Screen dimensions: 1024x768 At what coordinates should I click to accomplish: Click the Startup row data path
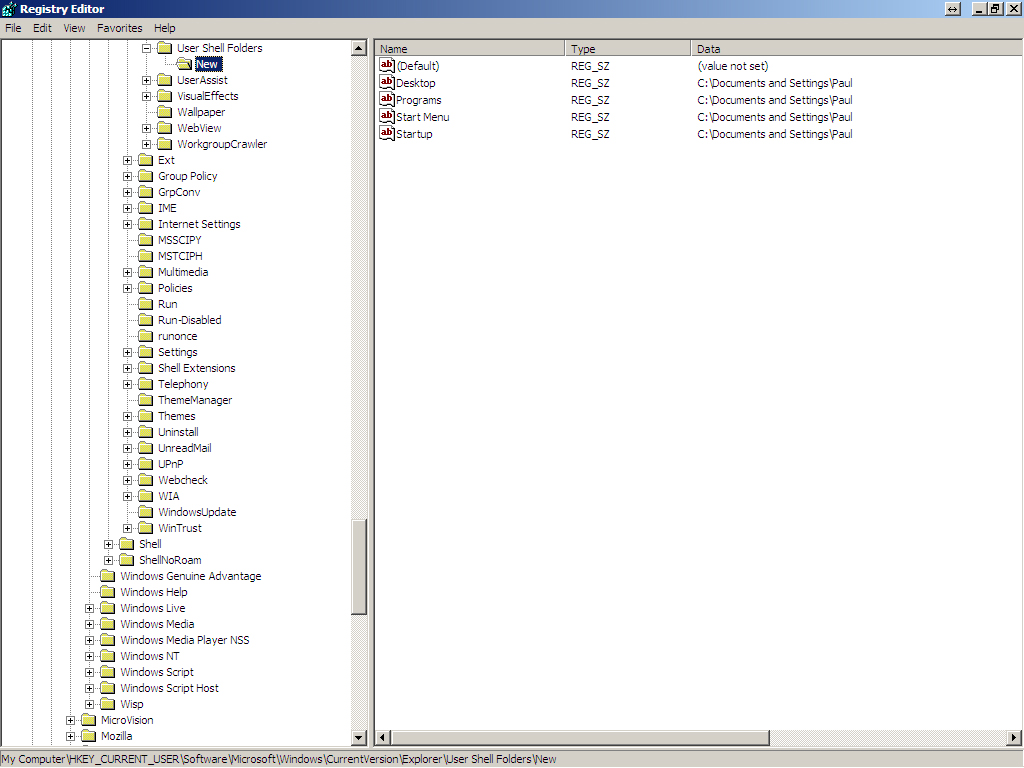coord(775,134)
